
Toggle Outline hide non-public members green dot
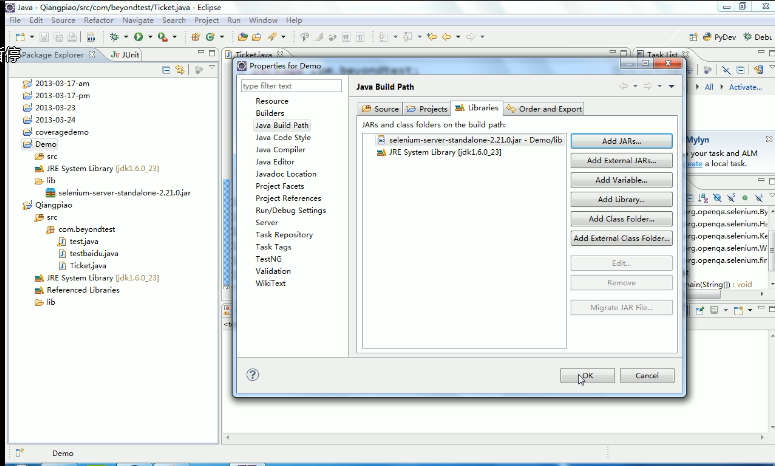[x=745, y=198]
